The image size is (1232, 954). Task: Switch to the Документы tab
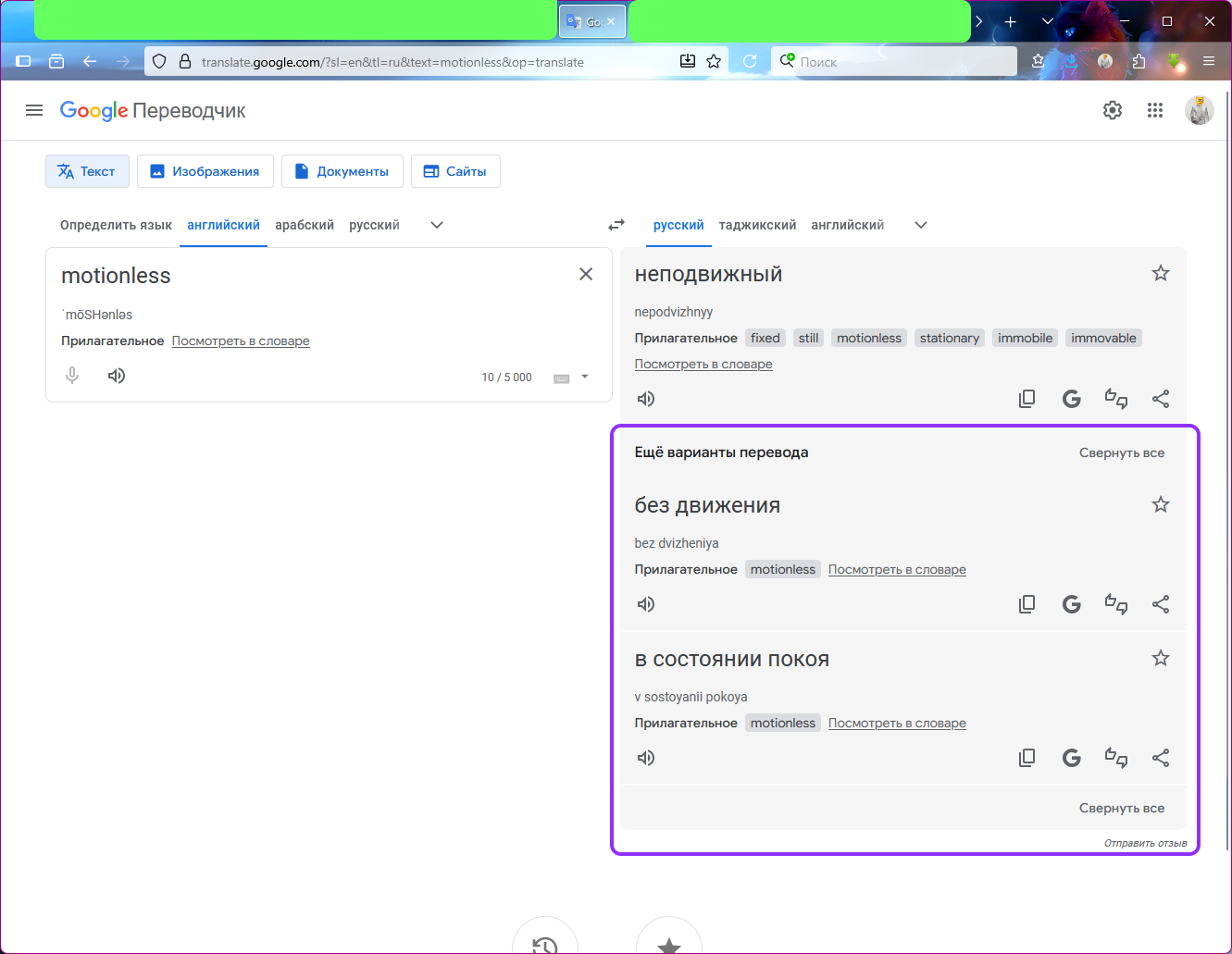click(x=342, y=171)
